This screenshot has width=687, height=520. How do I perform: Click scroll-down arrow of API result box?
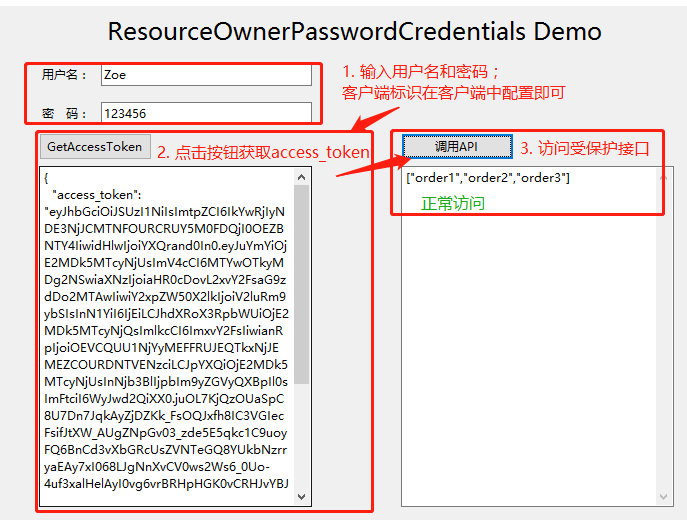[663, 496]
